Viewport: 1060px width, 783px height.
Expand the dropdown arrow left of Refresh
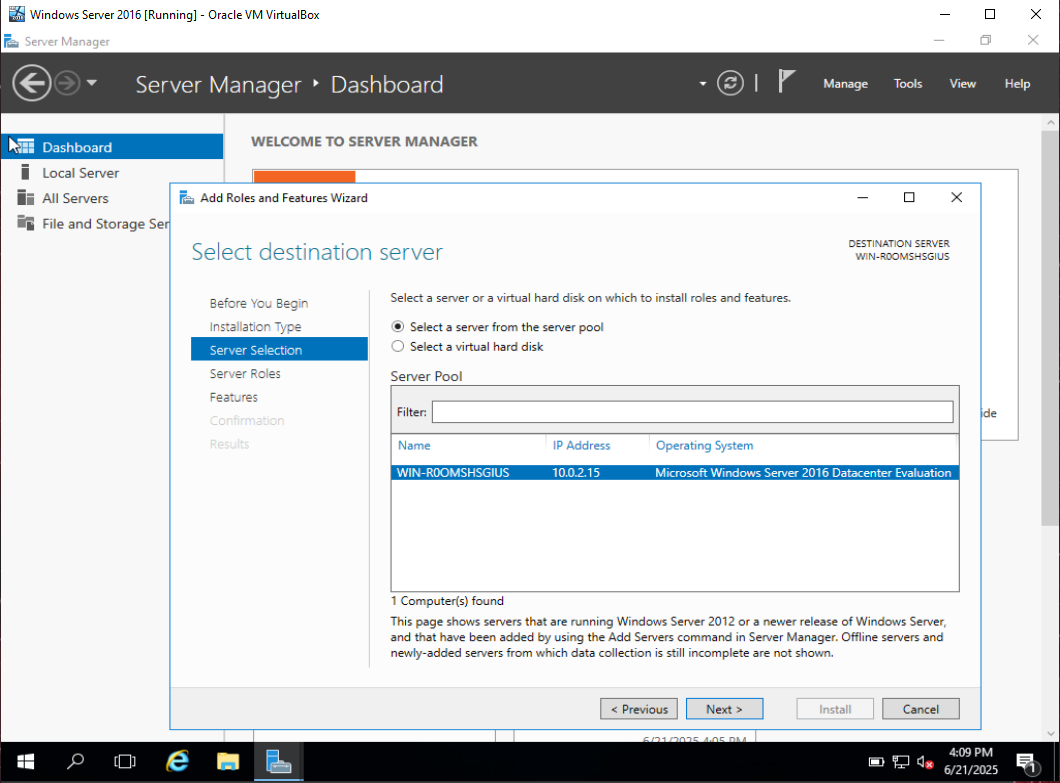[x=702, y=84]
